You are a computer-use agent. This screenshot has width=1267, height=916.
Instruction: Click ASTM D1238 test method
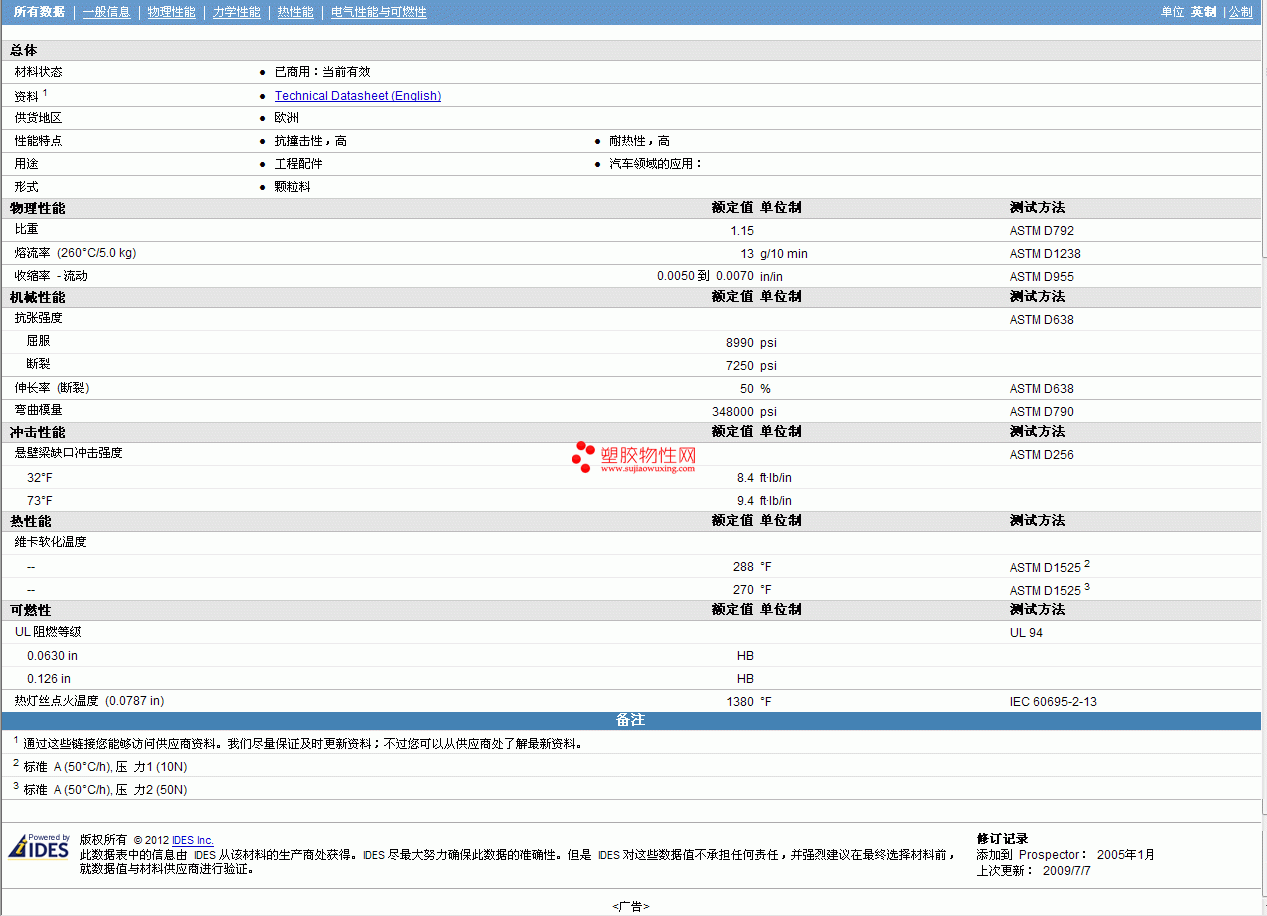1045,254
